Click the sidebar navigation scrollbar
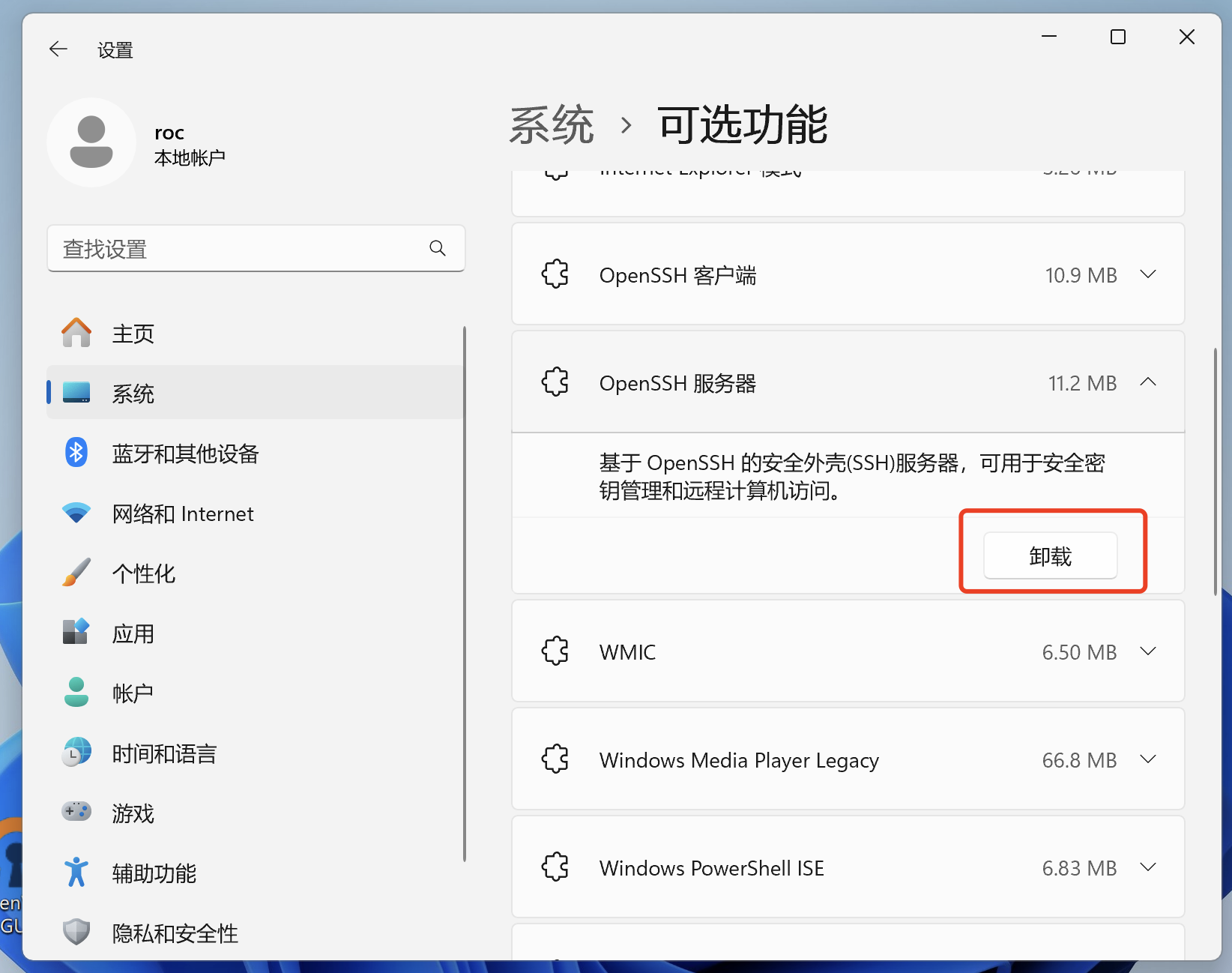 tap(465, 594)
